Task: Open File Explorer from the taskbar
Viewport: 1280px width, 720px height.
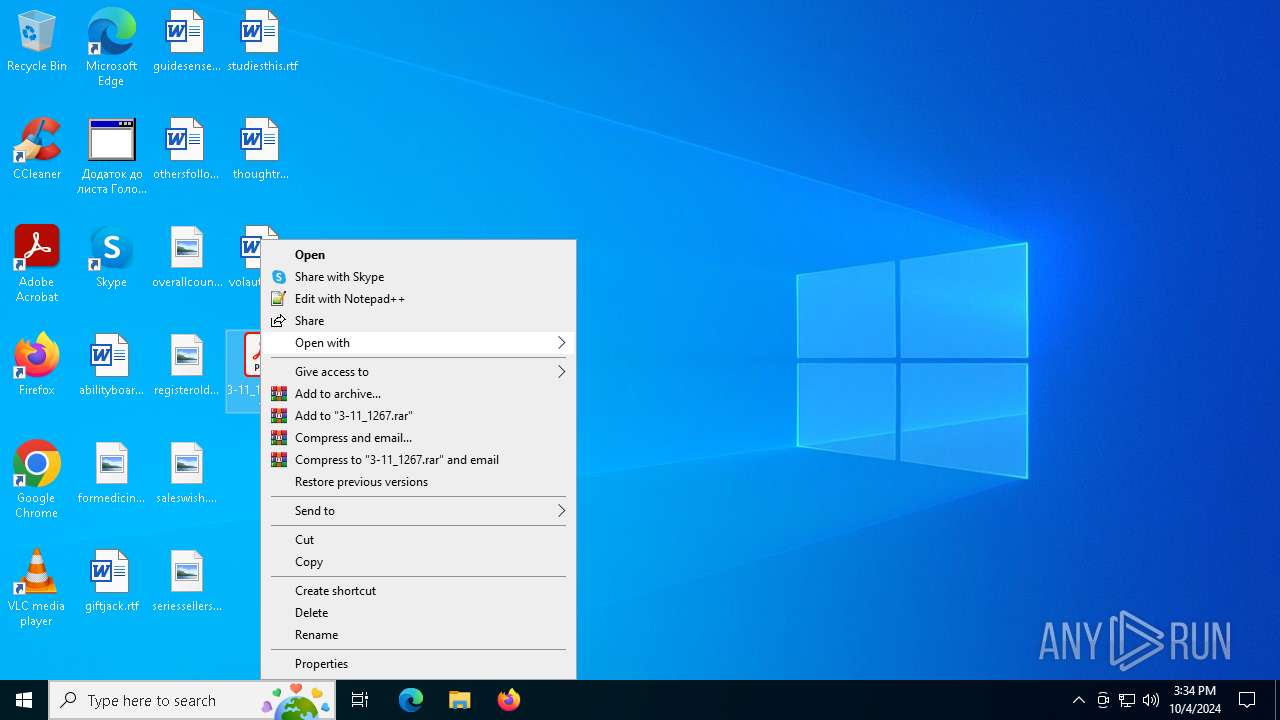Action: point(459,700)
